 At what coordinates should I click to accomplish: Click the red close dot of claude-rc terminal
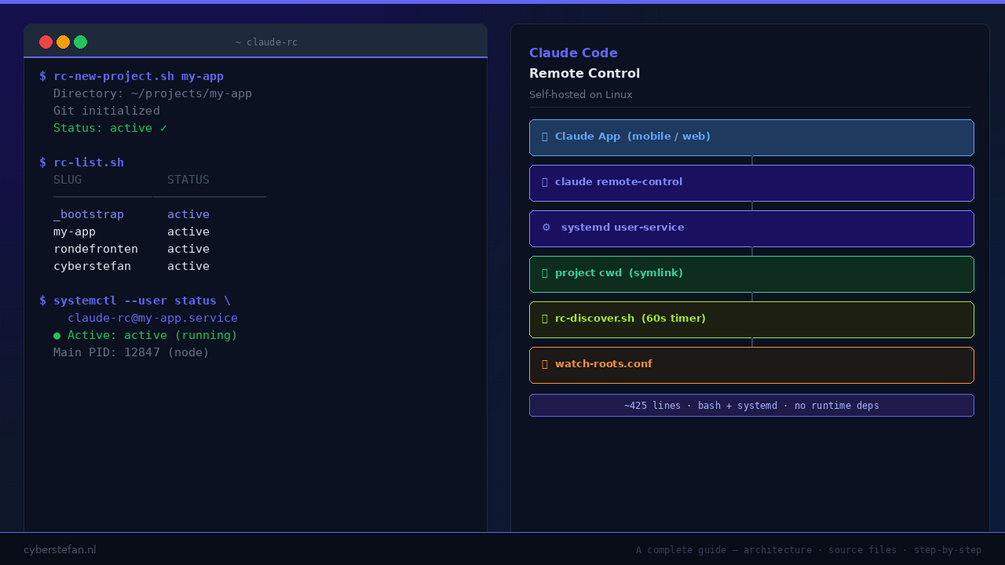[x=46, y=42]
